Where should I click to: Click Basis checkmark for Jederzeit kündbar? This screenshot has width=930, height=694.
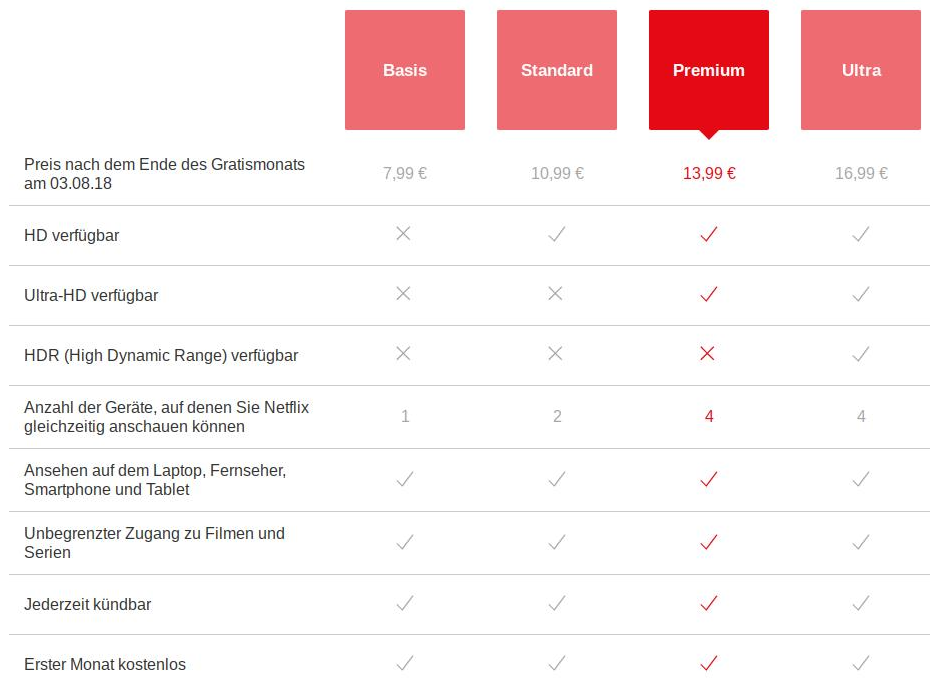click(405, 603)
